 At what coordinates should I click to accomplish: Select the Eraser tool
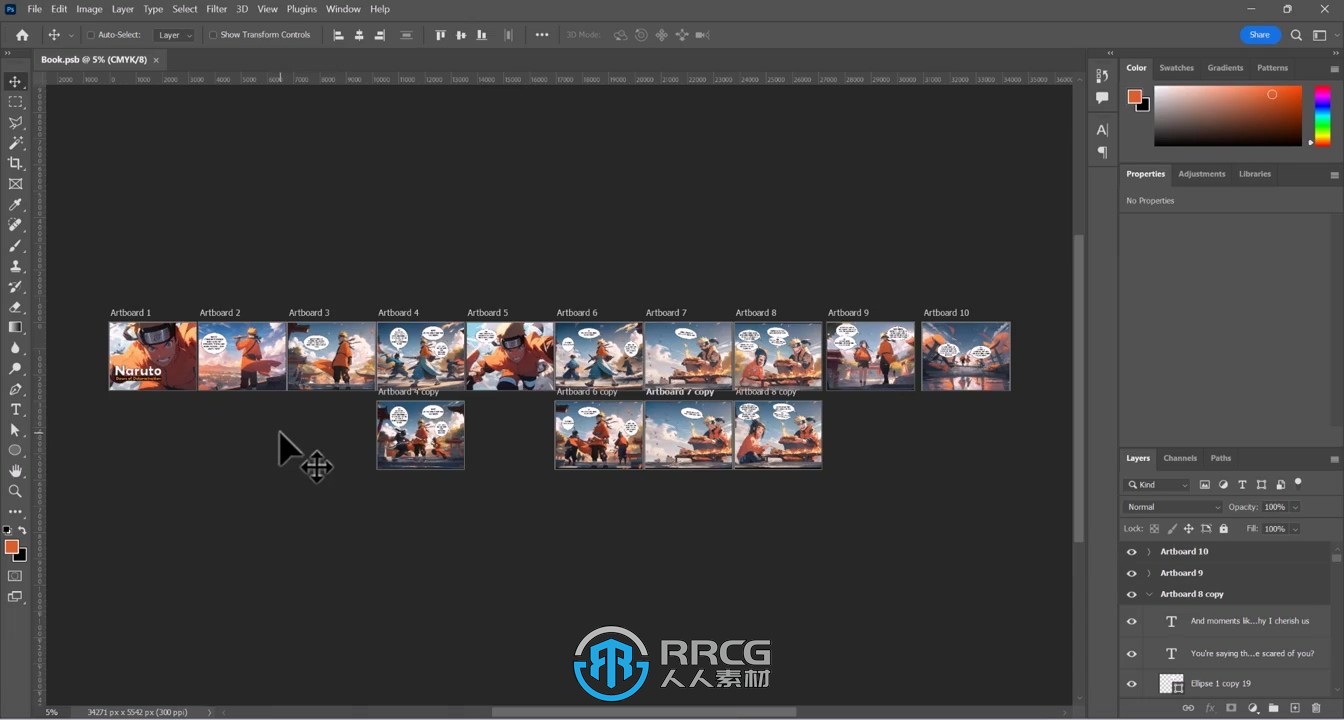[x=15, y=307]
